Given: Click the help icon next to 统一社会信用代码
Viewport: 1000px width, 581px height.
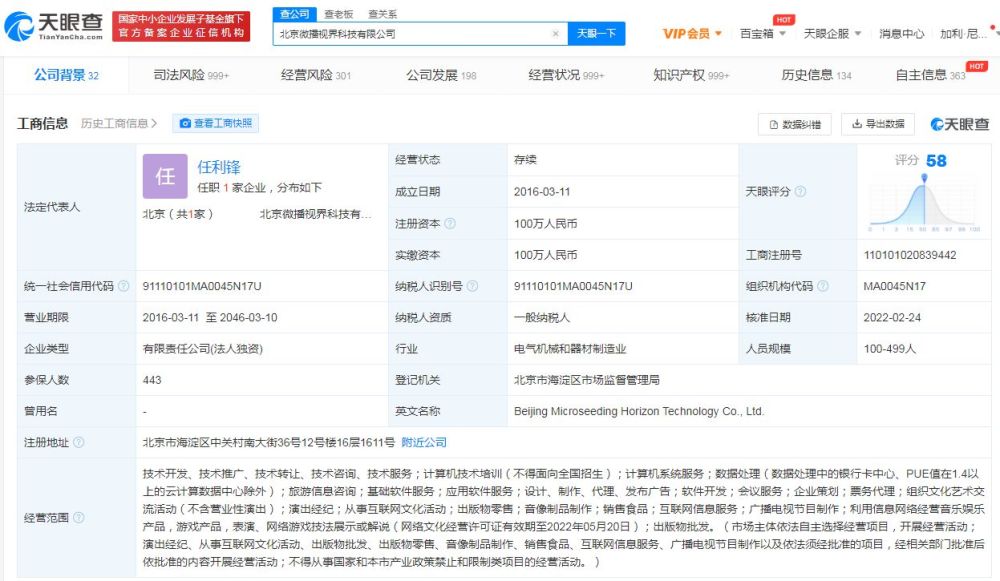Looking at the screenshot, I should 124,286.
